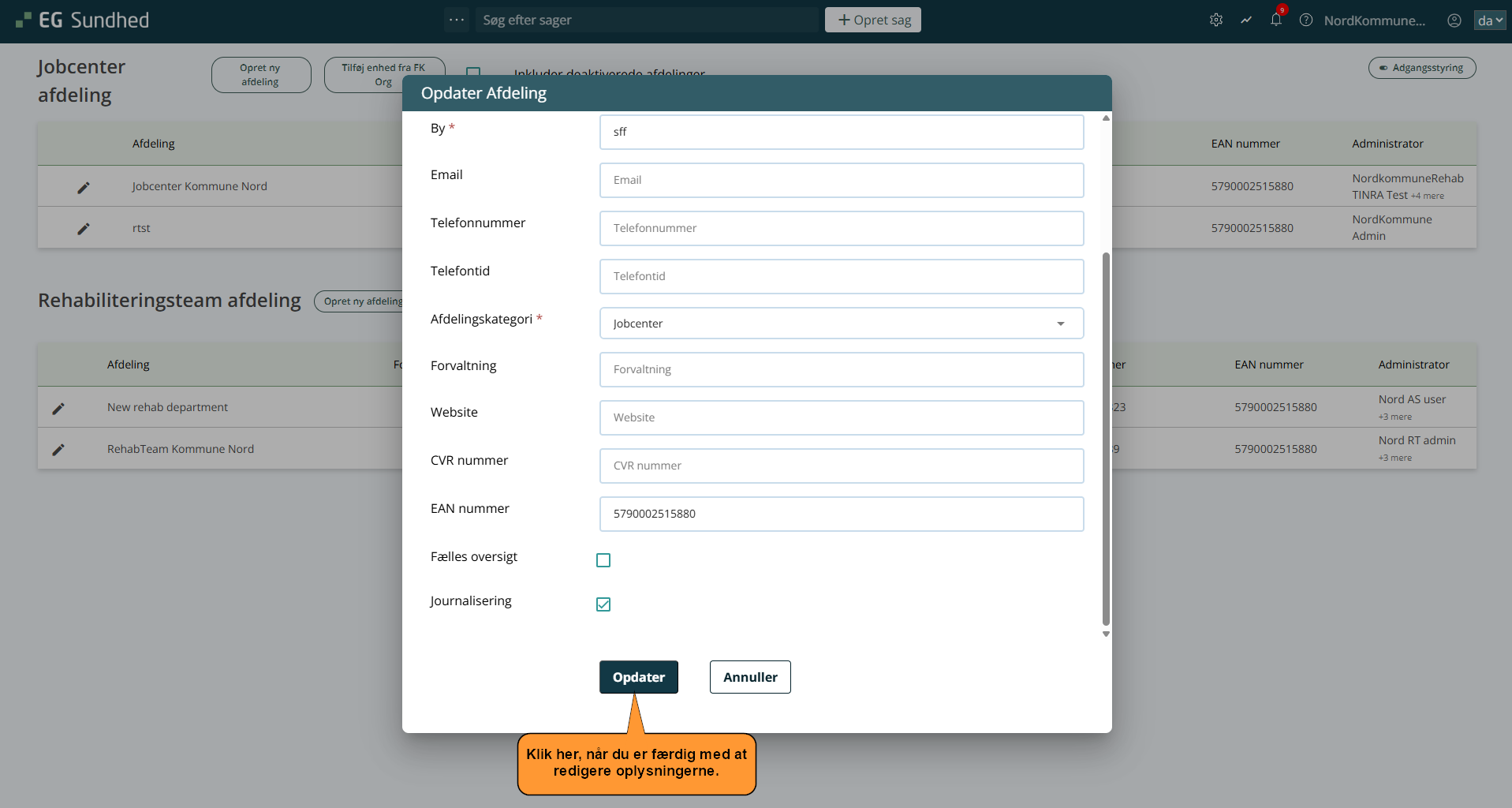Image resolution: width=1512 pixels, height=808 pixels.
Task: Click the statistics trend line icon
Action: pos(1245,21)
